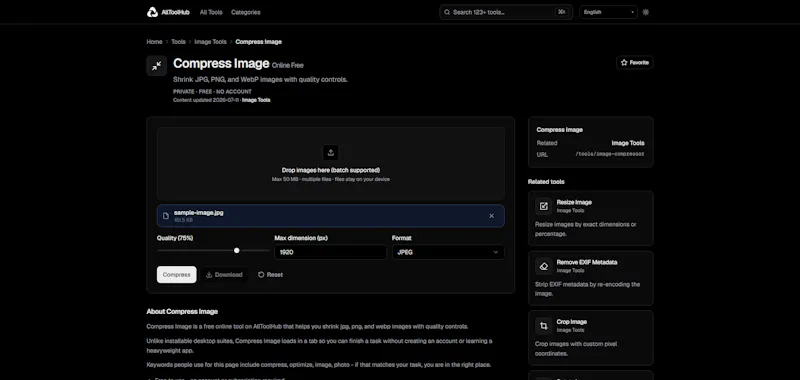Focus the Search 123+ tools field
800x380 pixels.
coord(506,12)
